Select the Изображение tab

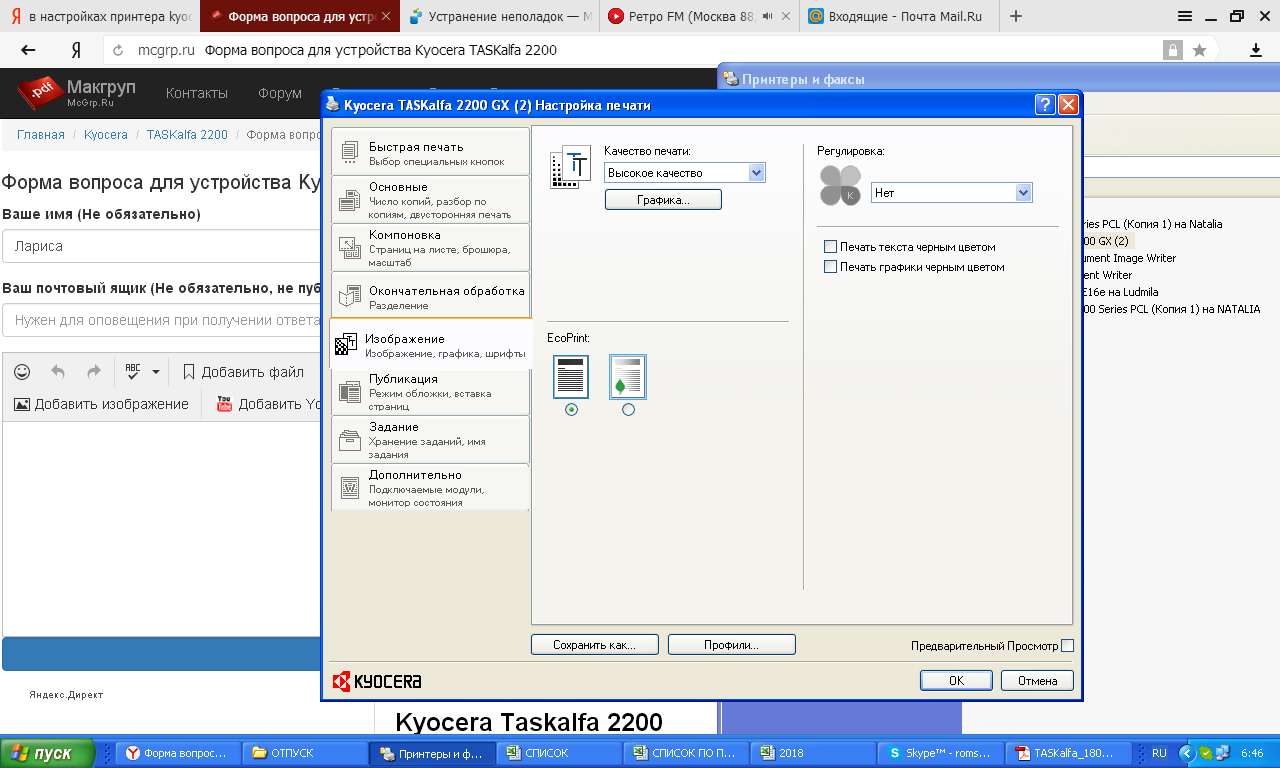pos(430,345)
